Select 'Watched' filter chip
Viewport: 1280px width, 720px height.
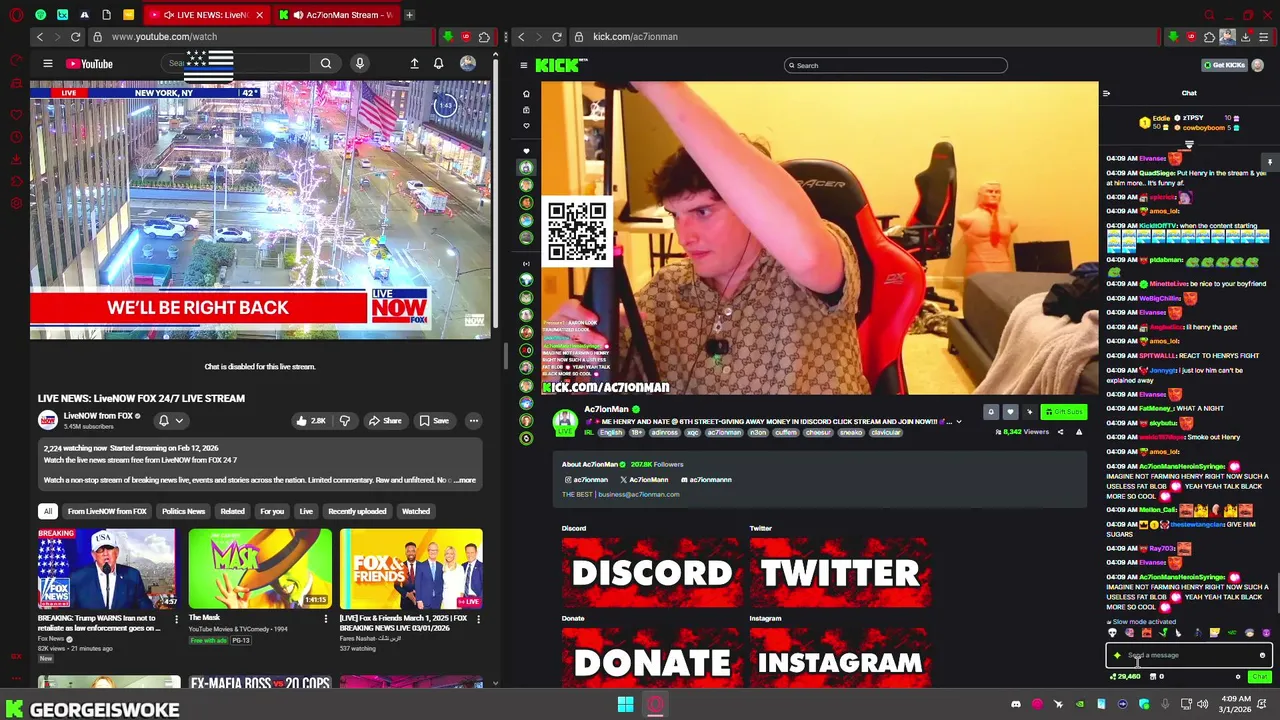(x=415, y=511)
